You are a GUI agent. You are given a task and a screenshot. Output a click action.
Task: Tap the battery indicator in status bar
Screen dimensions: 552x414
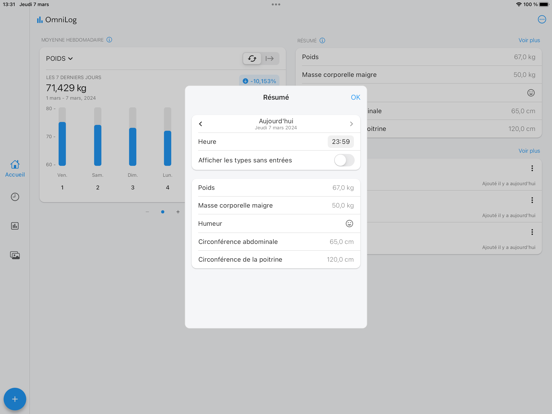click(x=544, y=4)
